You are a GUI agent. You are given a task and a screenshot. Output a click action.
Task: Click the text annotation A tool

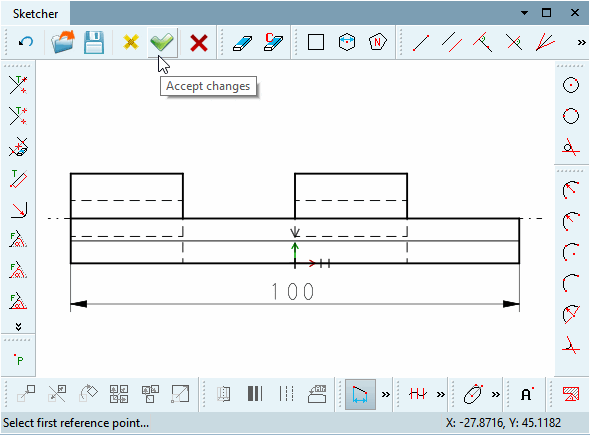[527, 394]
